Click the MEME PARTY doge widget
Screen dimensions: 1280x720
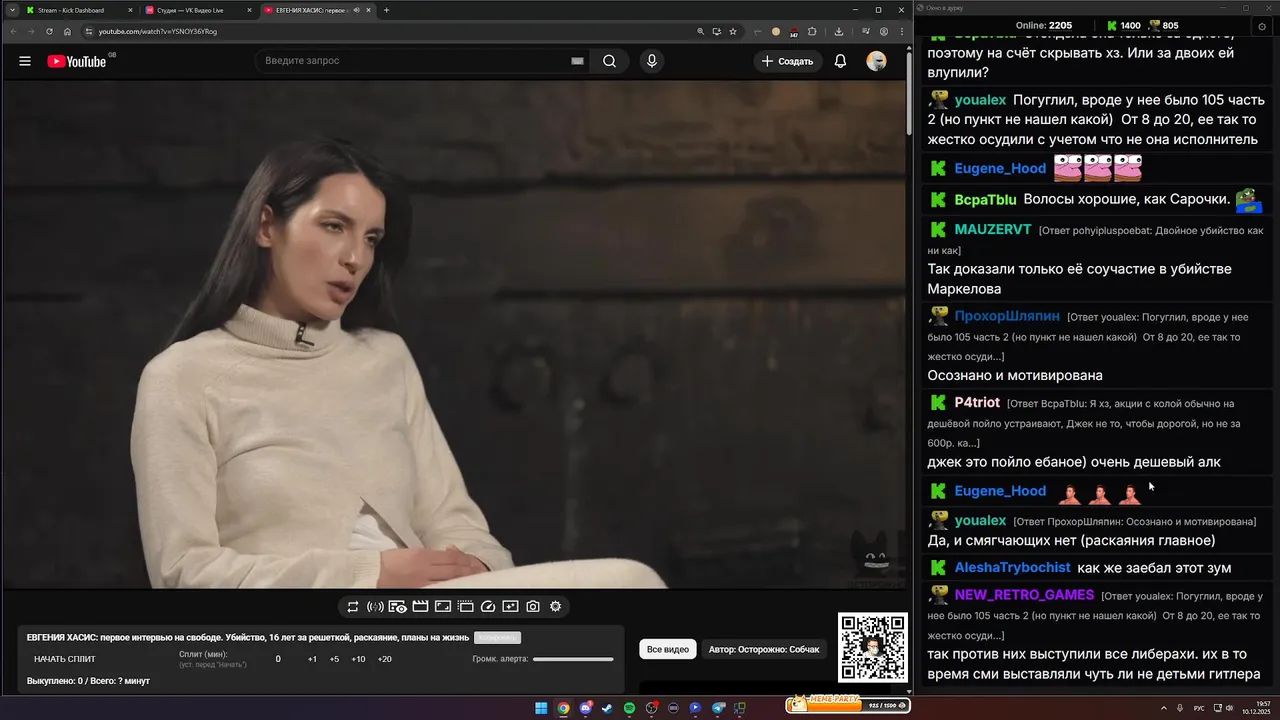[x=847, y=704]
